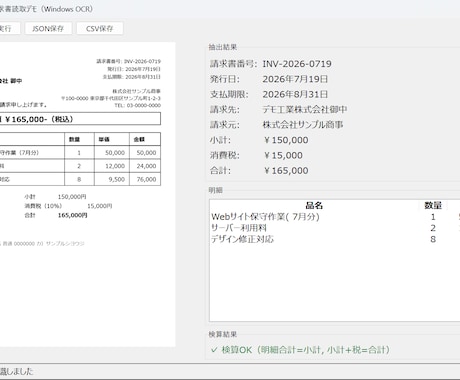The image size is (460, 380).
Task: Click amount 76,000 in invoice preview table
Action: pyautogui.click(x=146, y=179)
